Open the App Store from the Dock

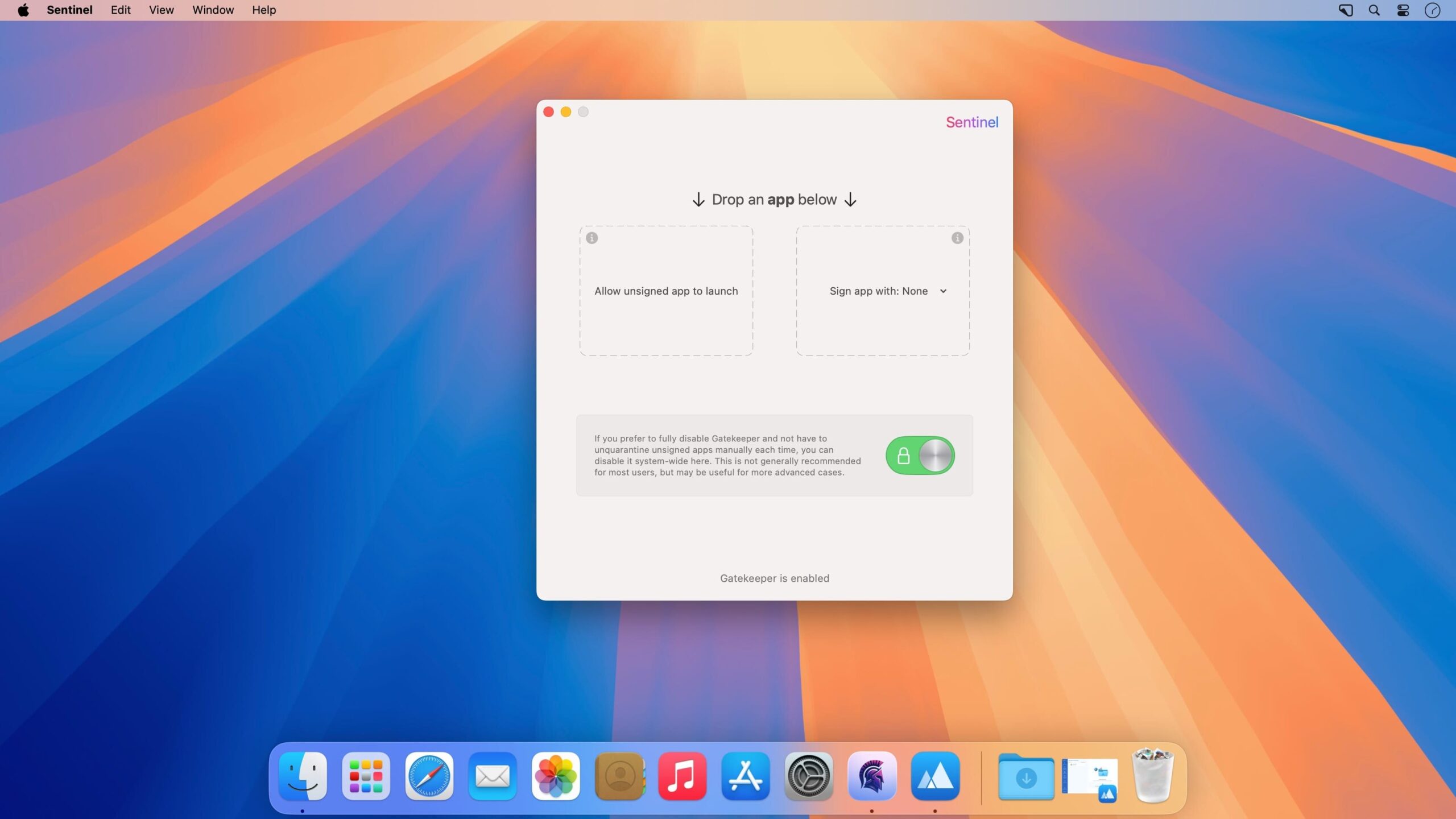click(x=745, y=776)
